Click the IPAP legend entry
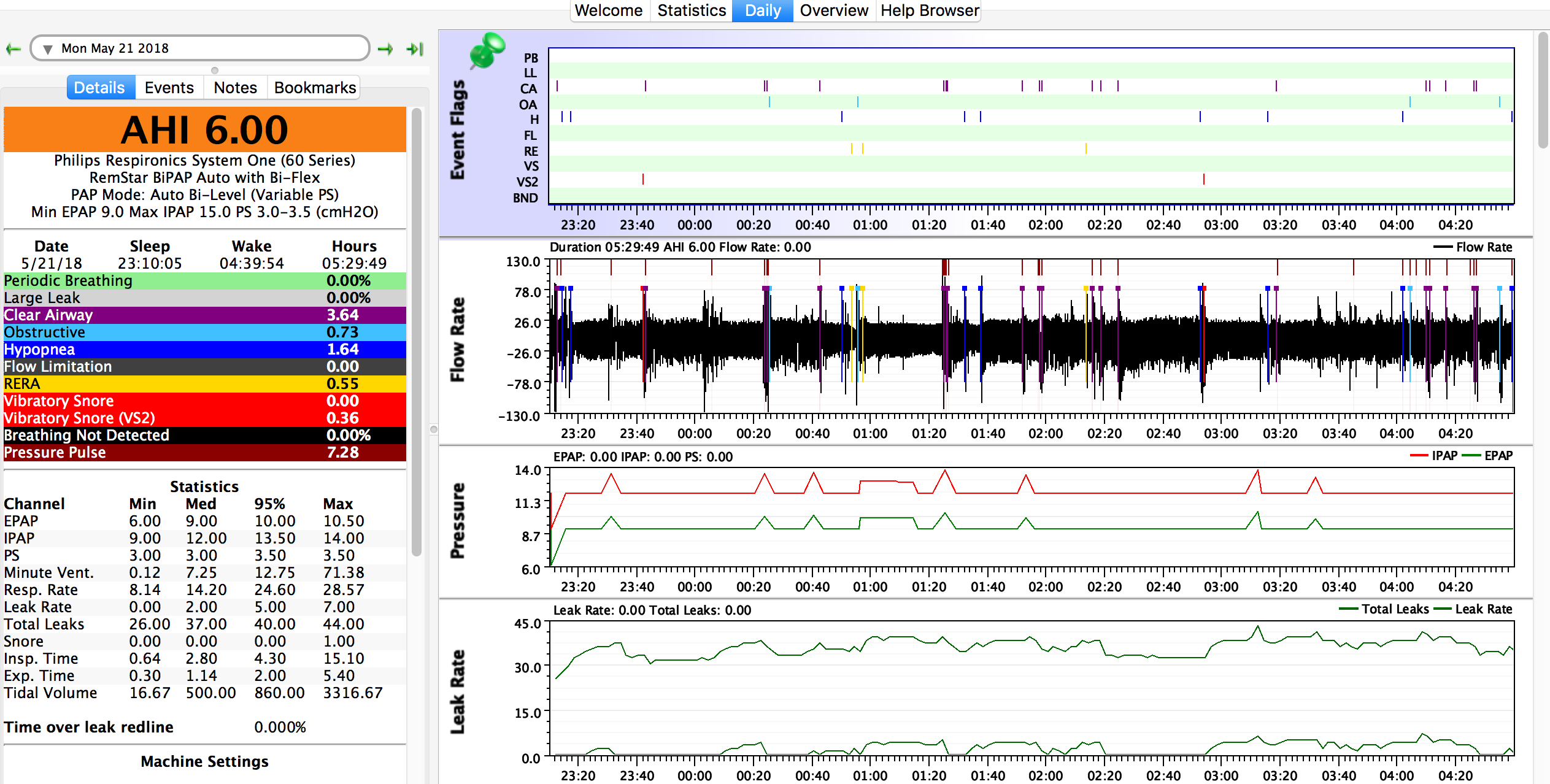This screenshot has width=1550, height=784. [x=1433, y=456]
